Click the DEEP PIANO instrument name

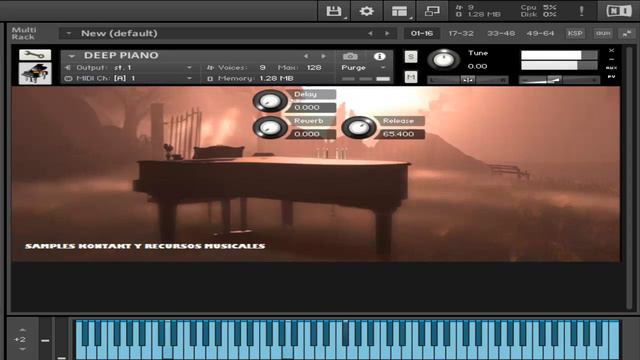click(121, 56)
